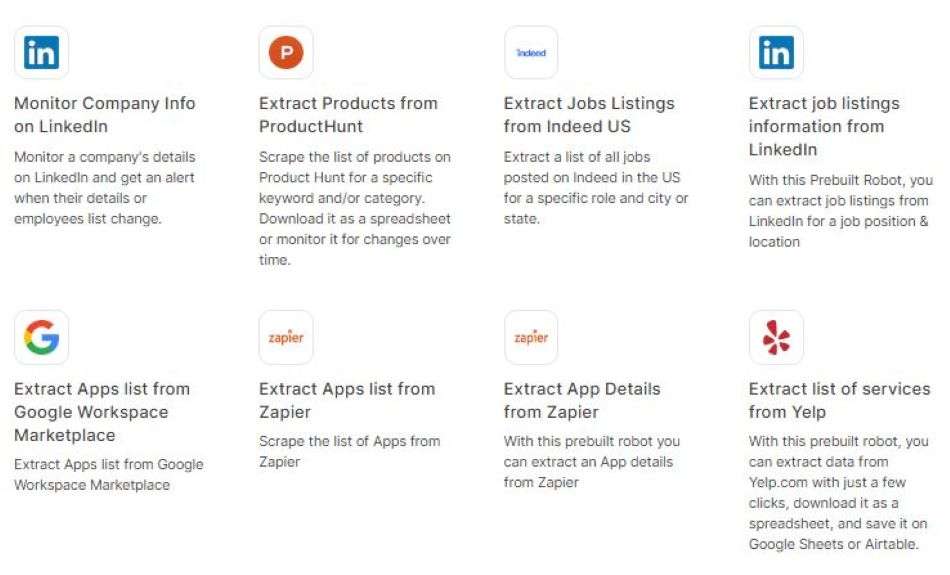Image resolution: width=950 pixels, height=575 pixels.
Task: Click the Indeed logo icon
Action: [531, 53]
